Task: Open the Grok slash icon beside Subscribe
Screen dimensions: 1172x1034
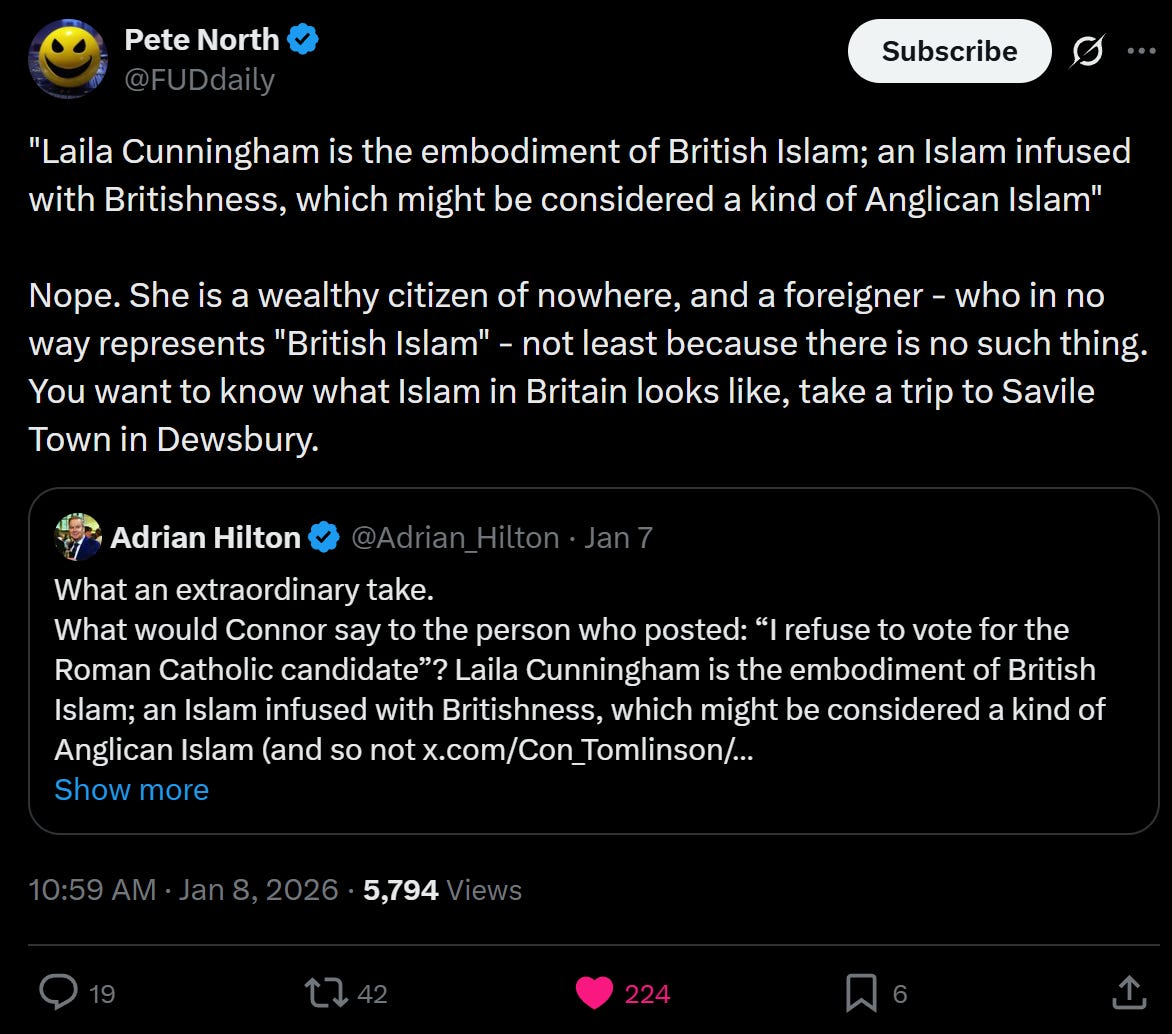Action: (1087, 51)
